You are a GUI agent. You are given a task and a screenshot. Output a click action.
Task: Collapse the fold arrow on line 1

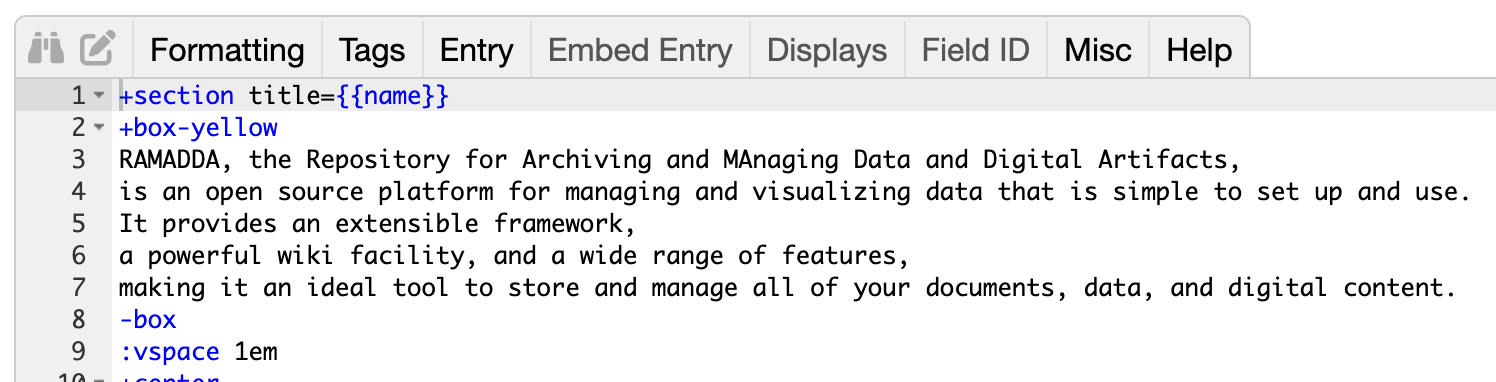(x=98, y=97)
